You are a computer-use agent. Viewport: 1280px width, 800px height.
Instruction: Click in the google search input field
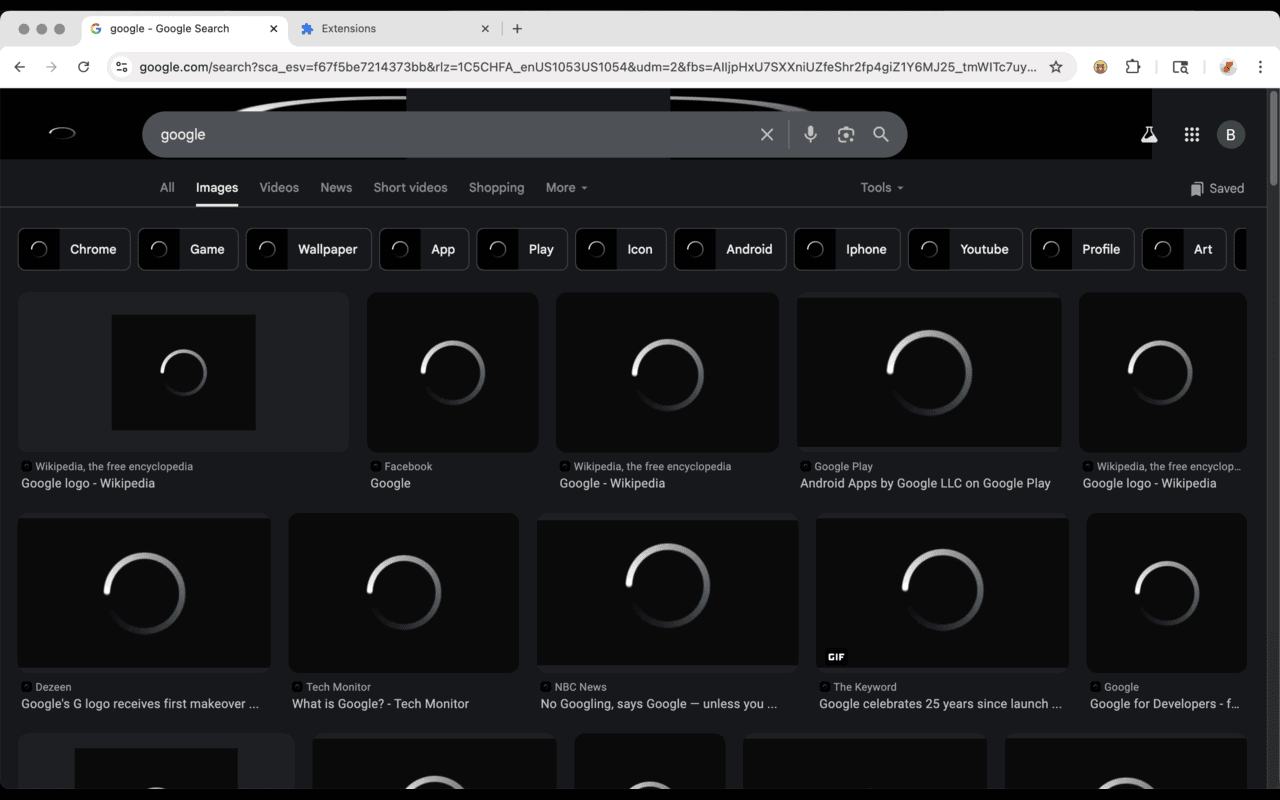click(450, 134)
